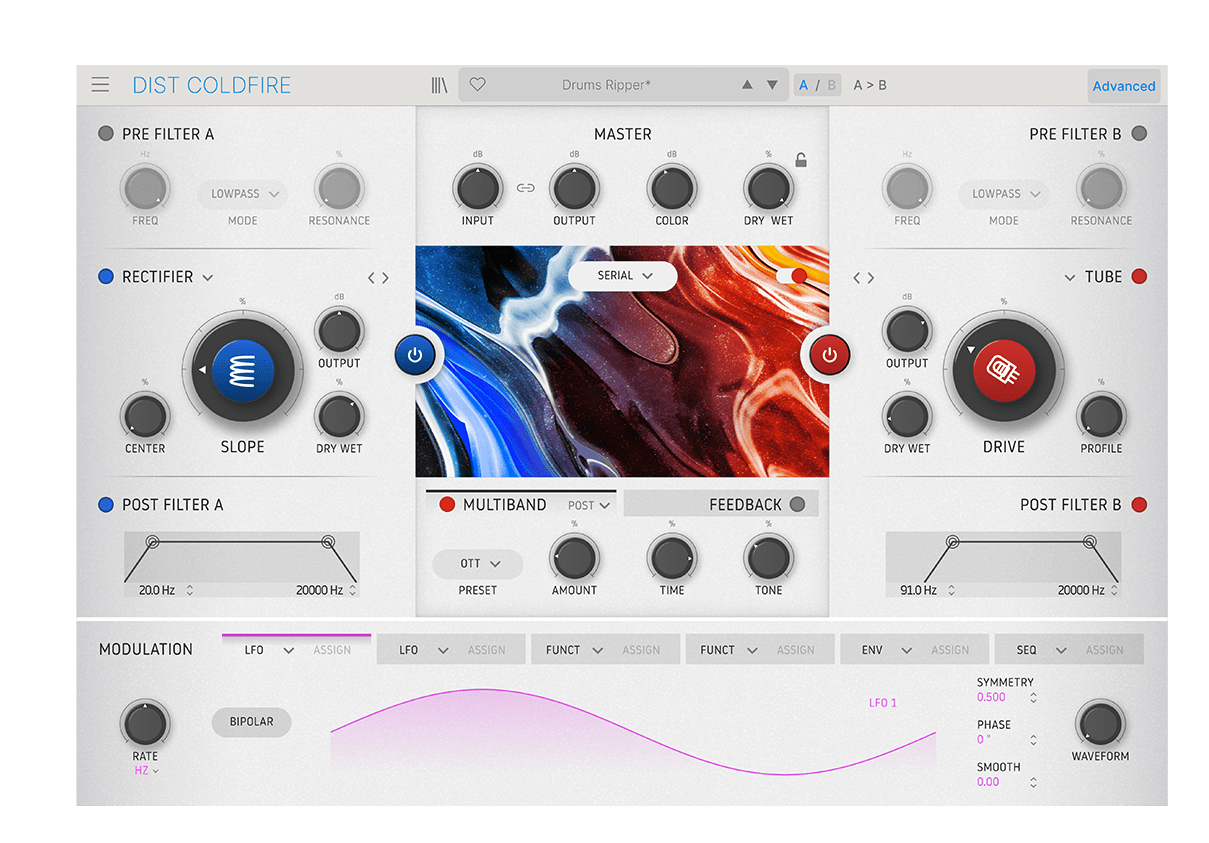Click the left arrow beside the Rectifier module
The width and height of the screenshot is (1209, 843).
pyautogui.click(x=371, y=277)
